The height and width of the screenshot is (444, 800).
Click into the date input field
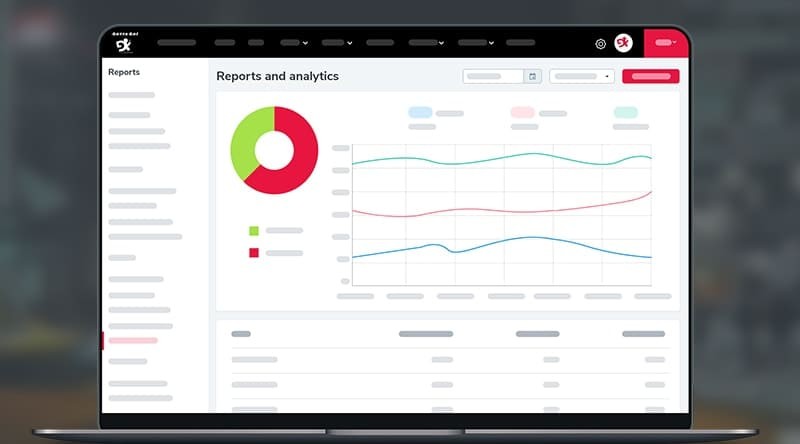[x=493, y=76]
